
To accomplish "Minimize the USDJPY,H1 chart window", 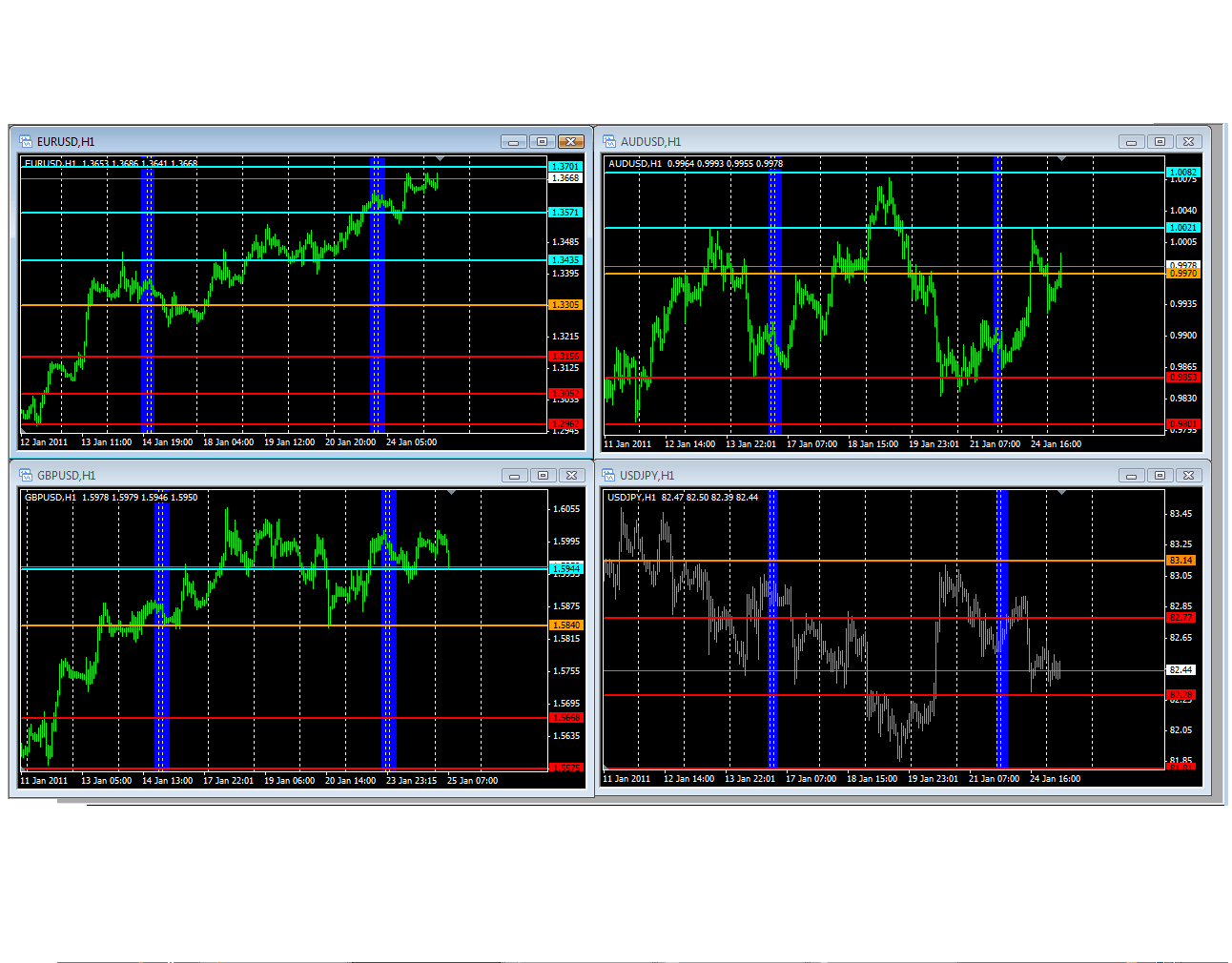I will point(1131,475).
